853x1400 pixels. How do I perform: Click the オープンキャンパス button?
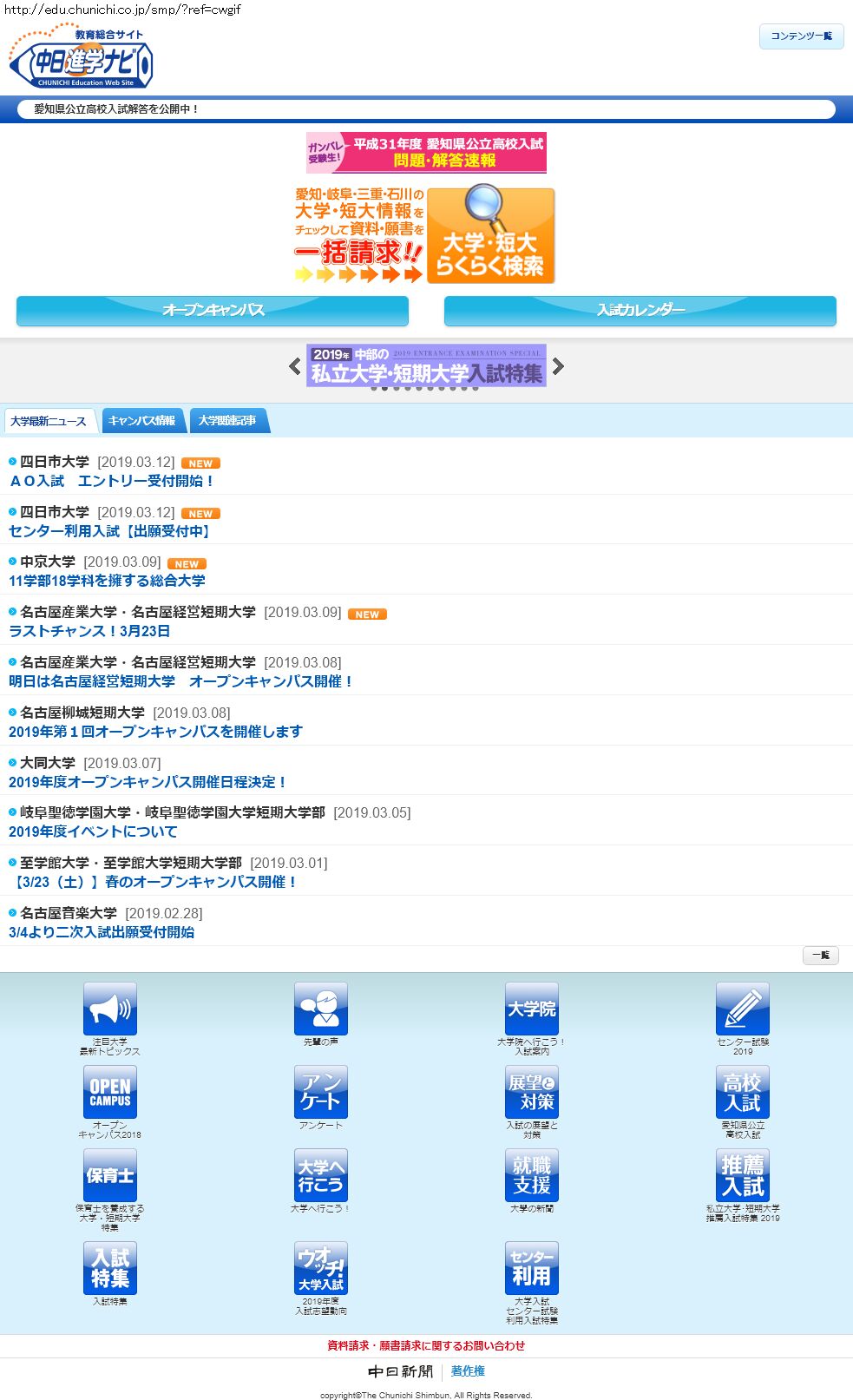click(213, 311)
